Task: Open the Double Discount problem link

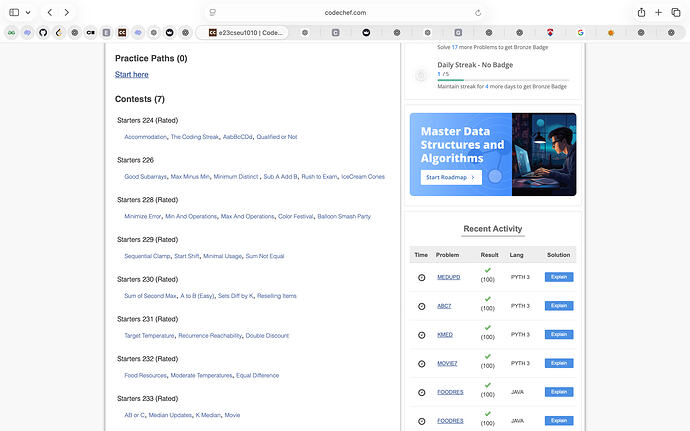Action: (x=267, y=335)
